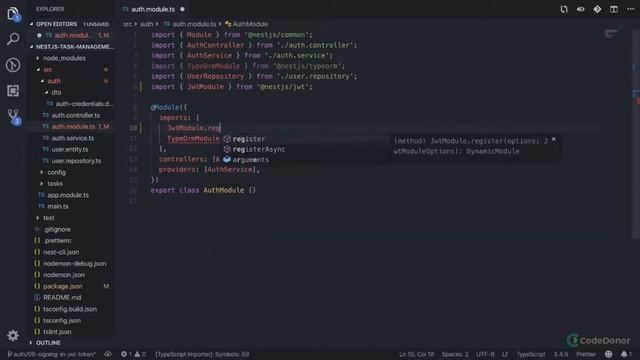
Task: Open nodemon.json in the explorer
Action: (64, 275)
